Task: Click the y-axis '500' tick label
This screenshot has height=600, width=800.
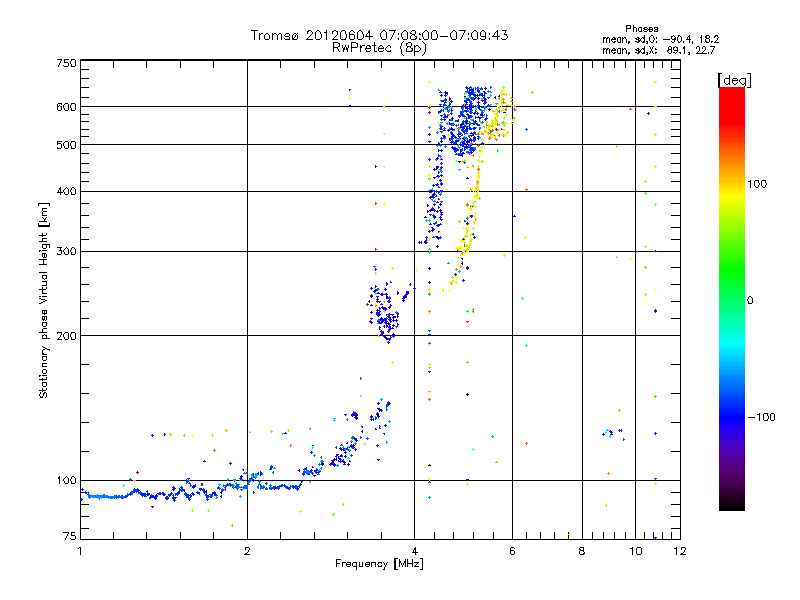Action: 67,145
